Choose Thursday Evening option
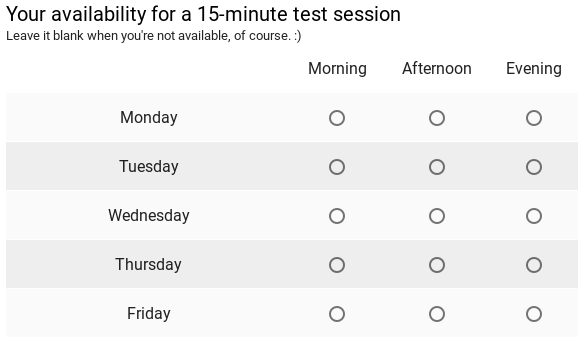 tap(534, 265)
